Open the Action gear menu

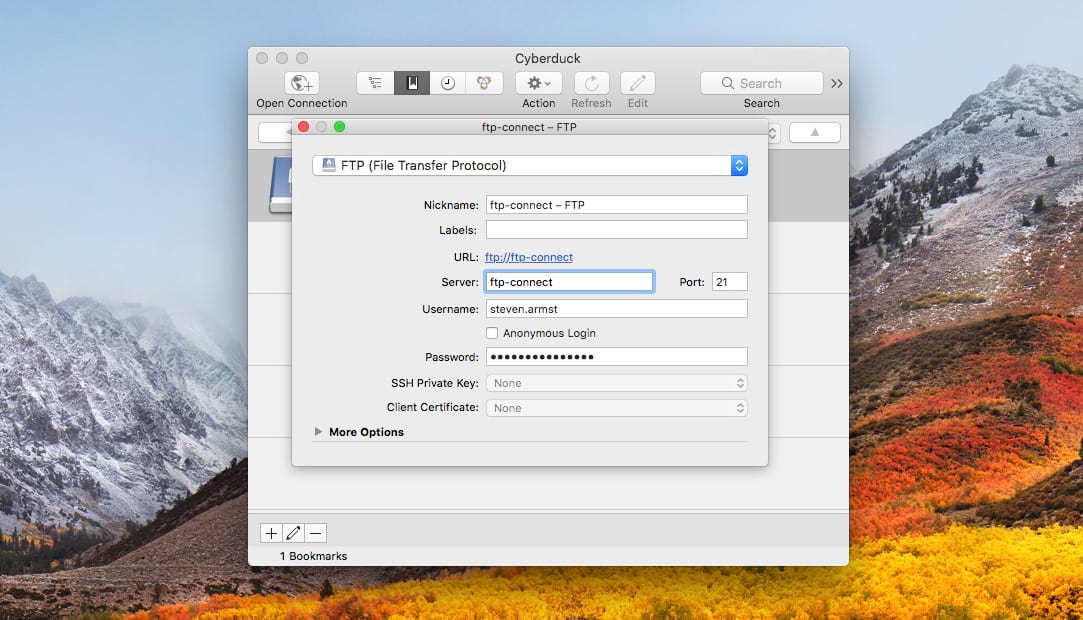539,84
